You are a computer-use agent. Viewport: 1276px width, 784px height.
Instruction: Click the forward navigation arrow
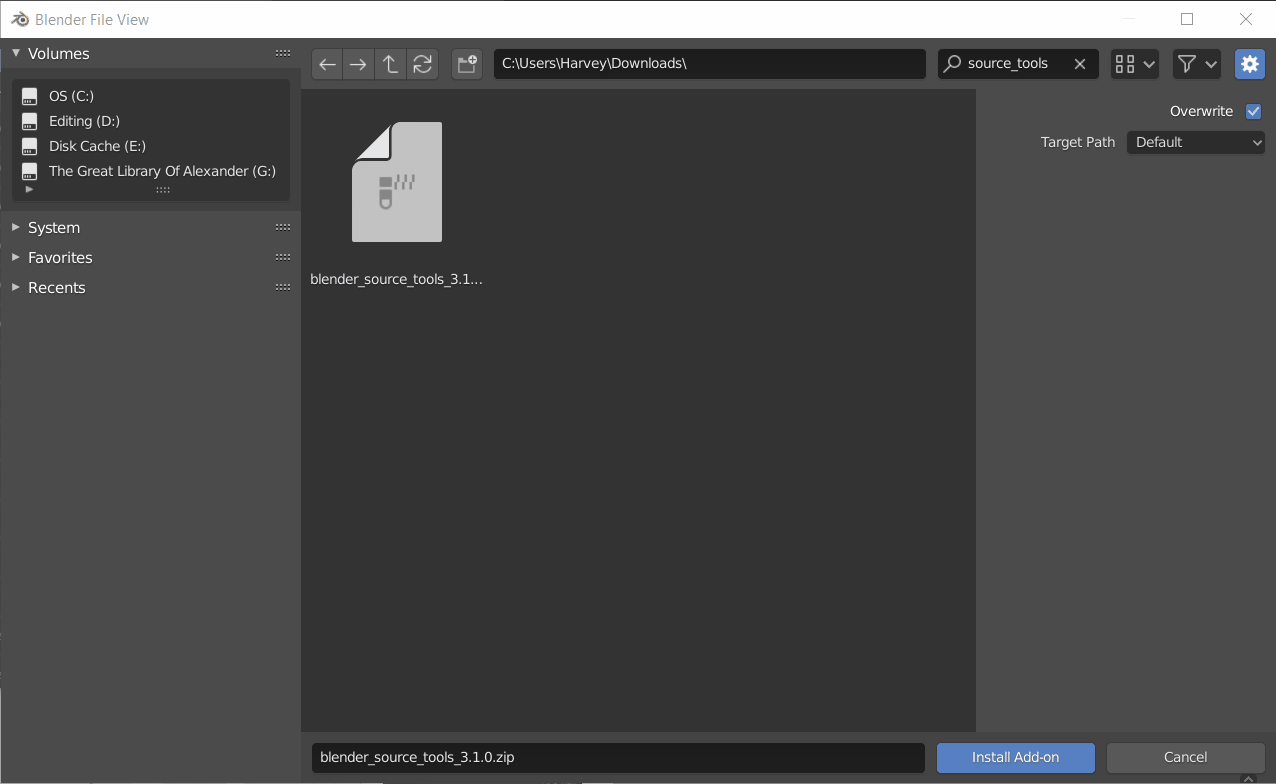coord(358,64)
